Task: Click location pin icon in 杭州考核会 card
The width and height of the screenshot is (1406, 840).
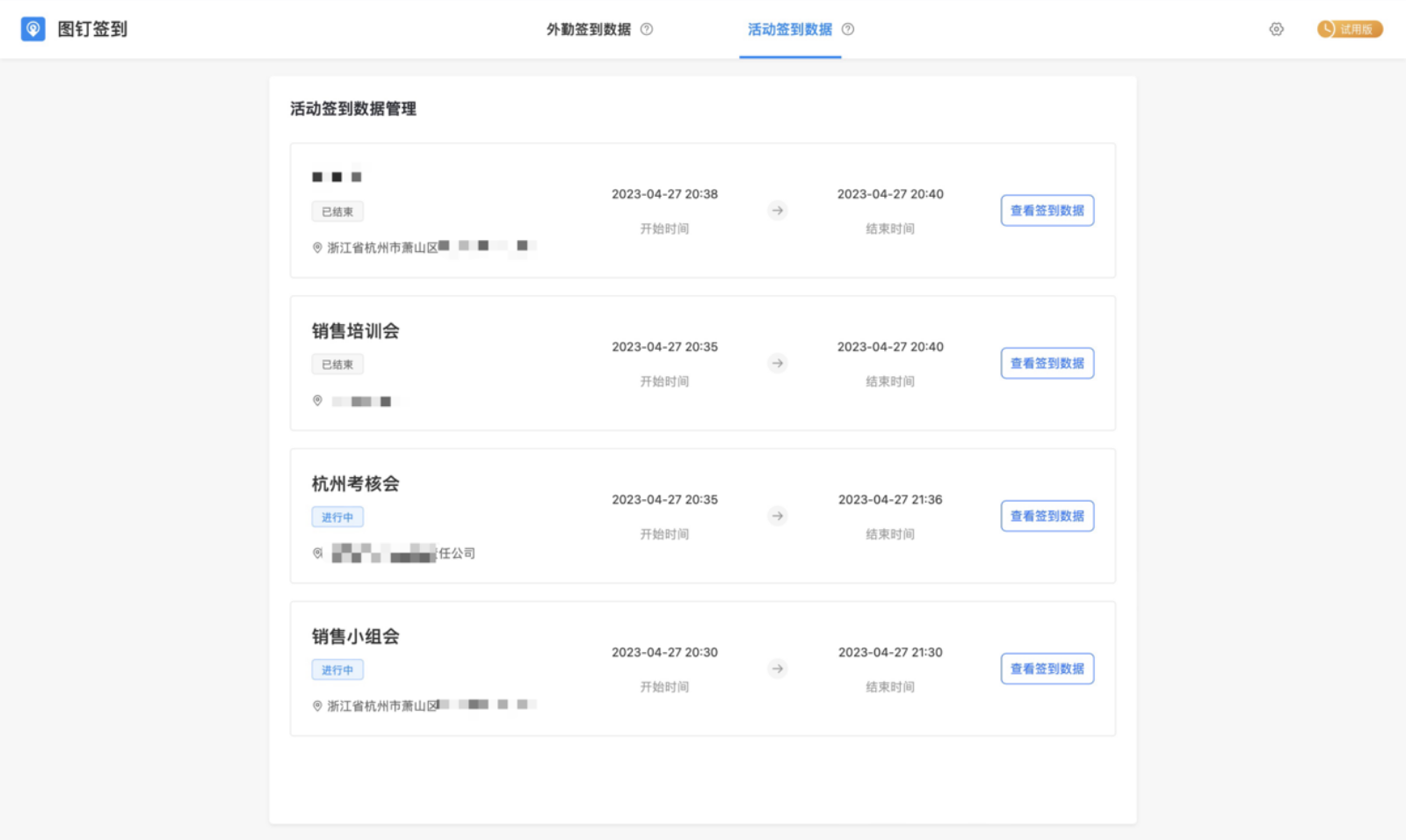Action: tap(317, 553)
